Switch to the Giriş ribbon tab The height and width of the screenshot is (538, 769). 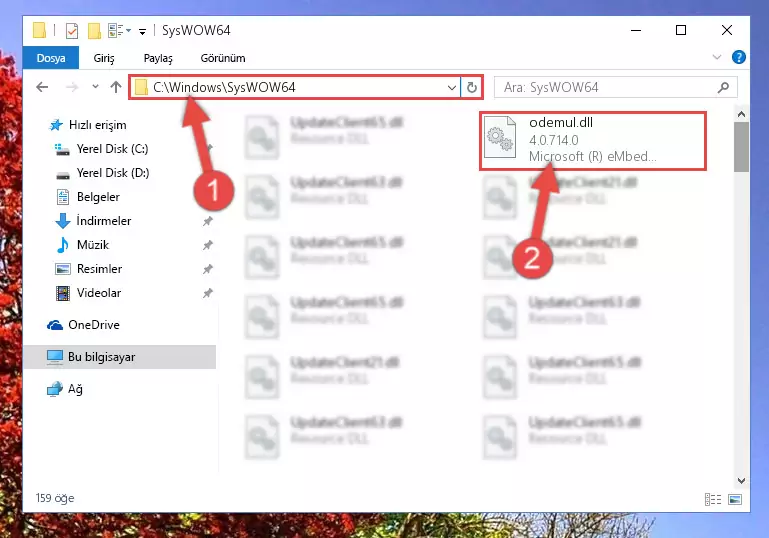coord(103,58)
